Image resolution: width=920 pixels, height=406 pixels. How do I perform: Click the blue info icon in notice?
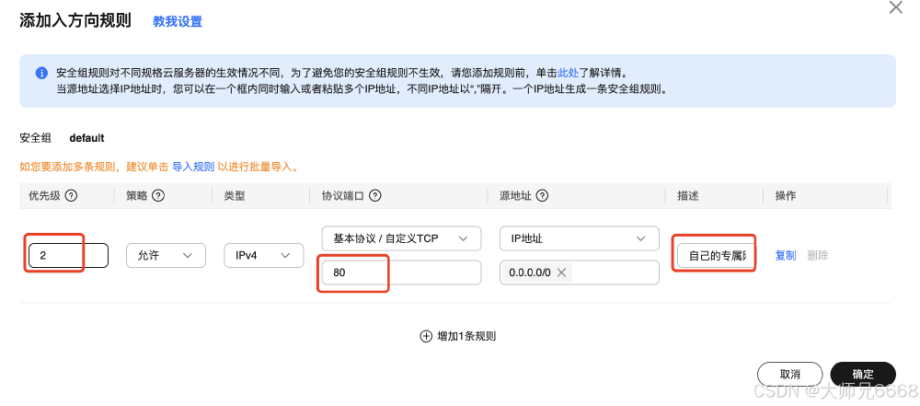(x=42, y=73)
